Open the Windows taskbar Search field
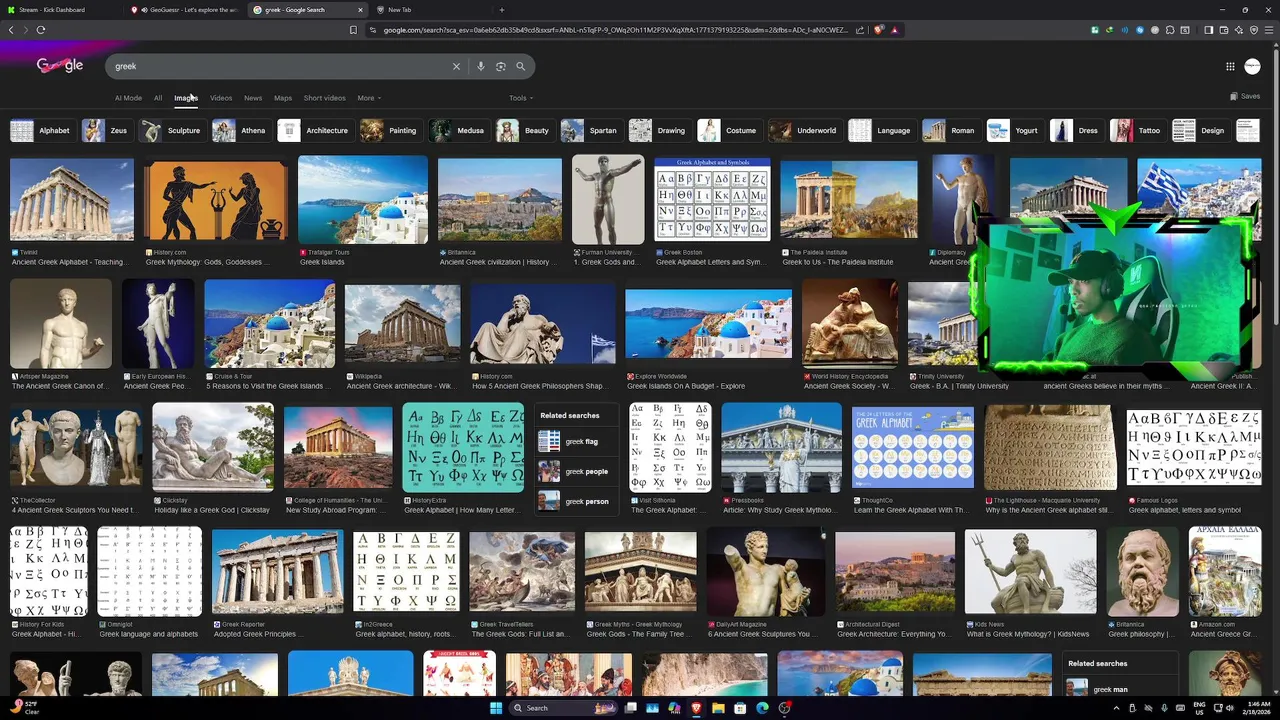1280x720 pixels. (x=565, y=708)
